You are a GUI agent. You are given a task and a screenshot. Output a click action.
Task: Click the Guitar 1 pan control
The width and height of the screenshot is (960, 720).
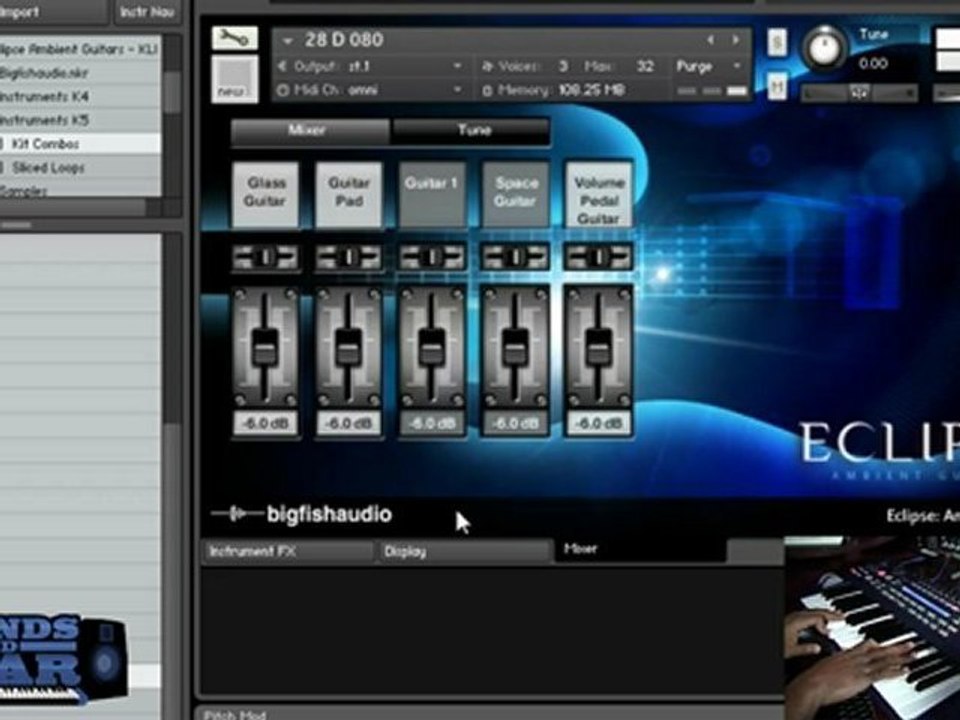point(432,257)
